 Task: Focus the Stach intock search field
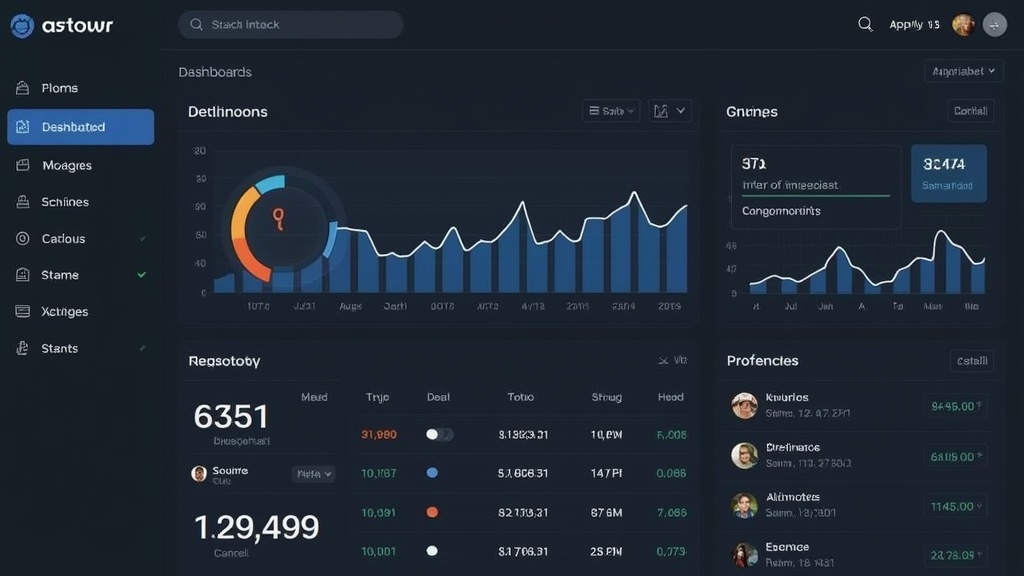(x=291, y=25)
